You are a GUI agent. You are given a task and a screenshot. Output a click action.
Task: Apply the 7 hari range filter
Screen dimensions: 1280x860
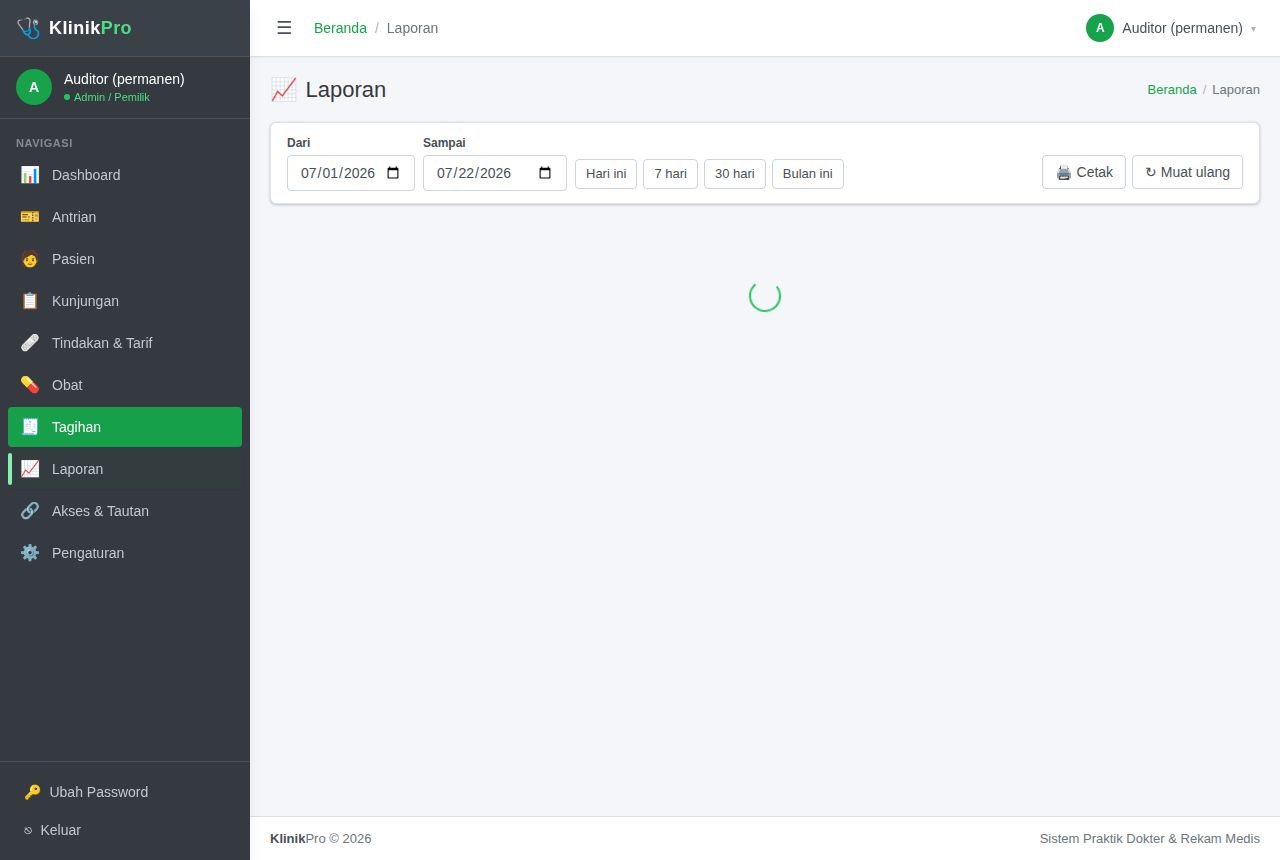670,174
